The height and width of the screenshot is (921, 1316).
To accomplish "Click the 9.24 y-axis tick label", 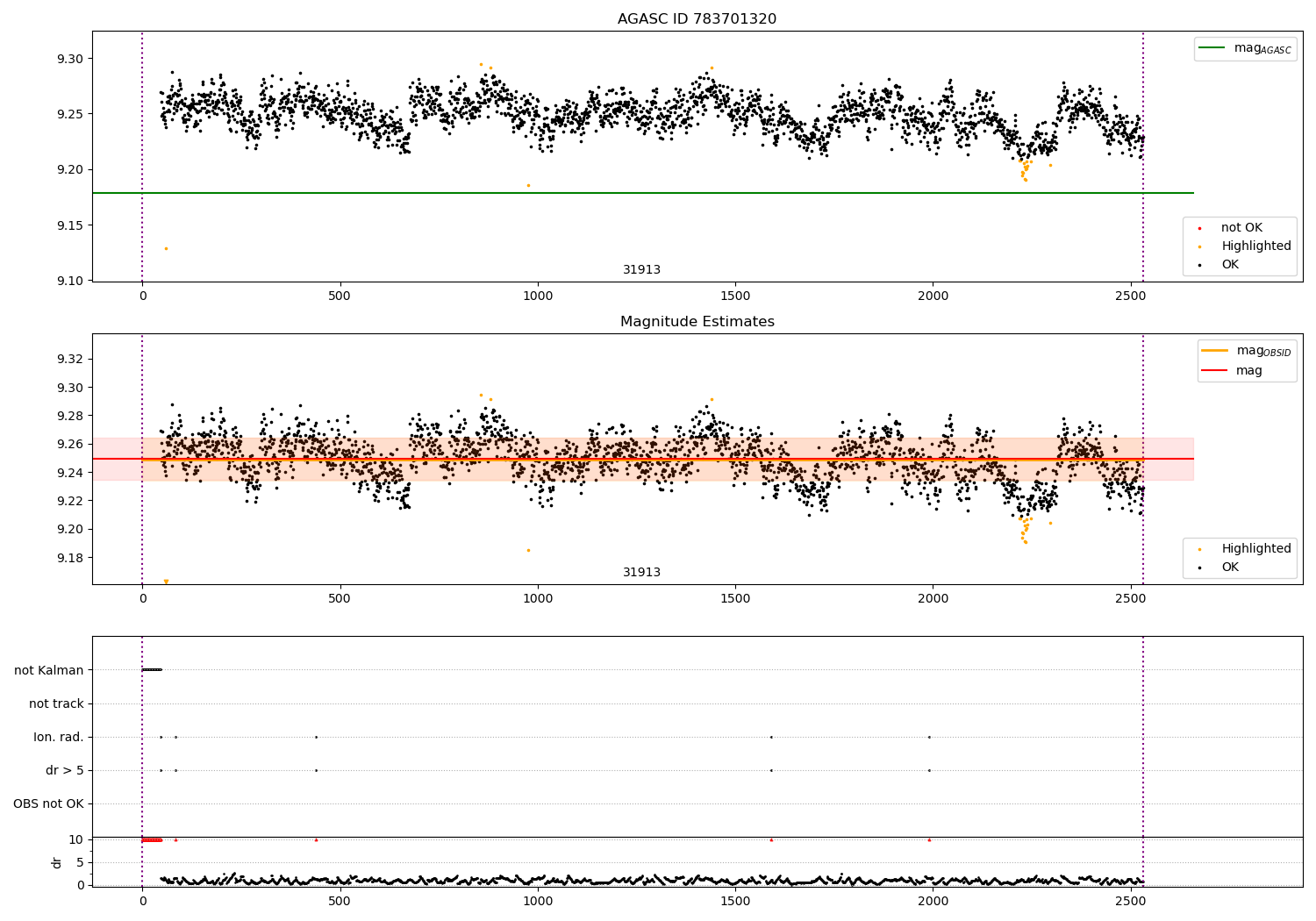I will pos(71,473).
